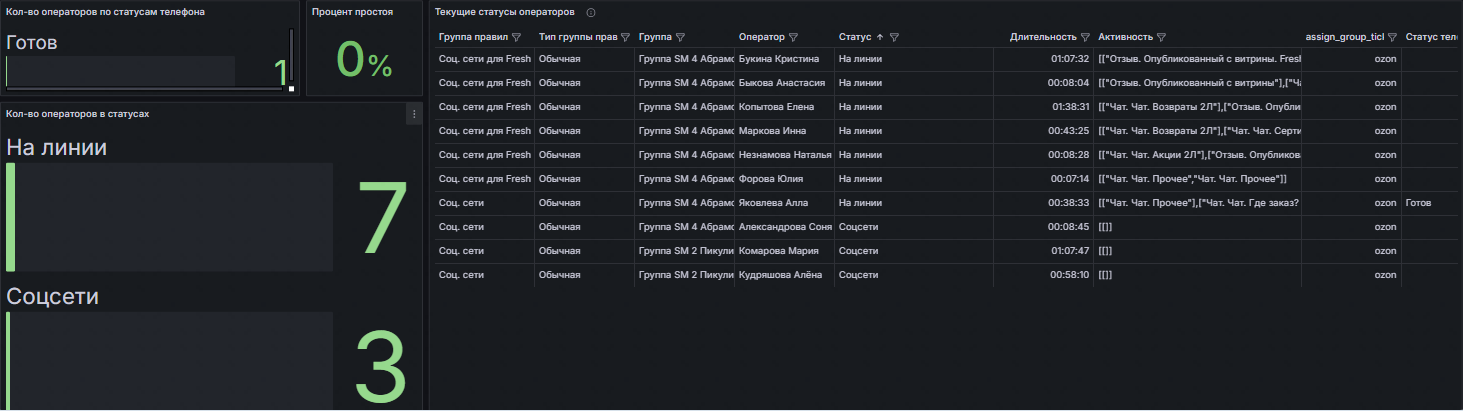Open filter for Тип группы прав column
Image resolution: width=1463 pixels, height=411 pixels.
coord(625,37)
